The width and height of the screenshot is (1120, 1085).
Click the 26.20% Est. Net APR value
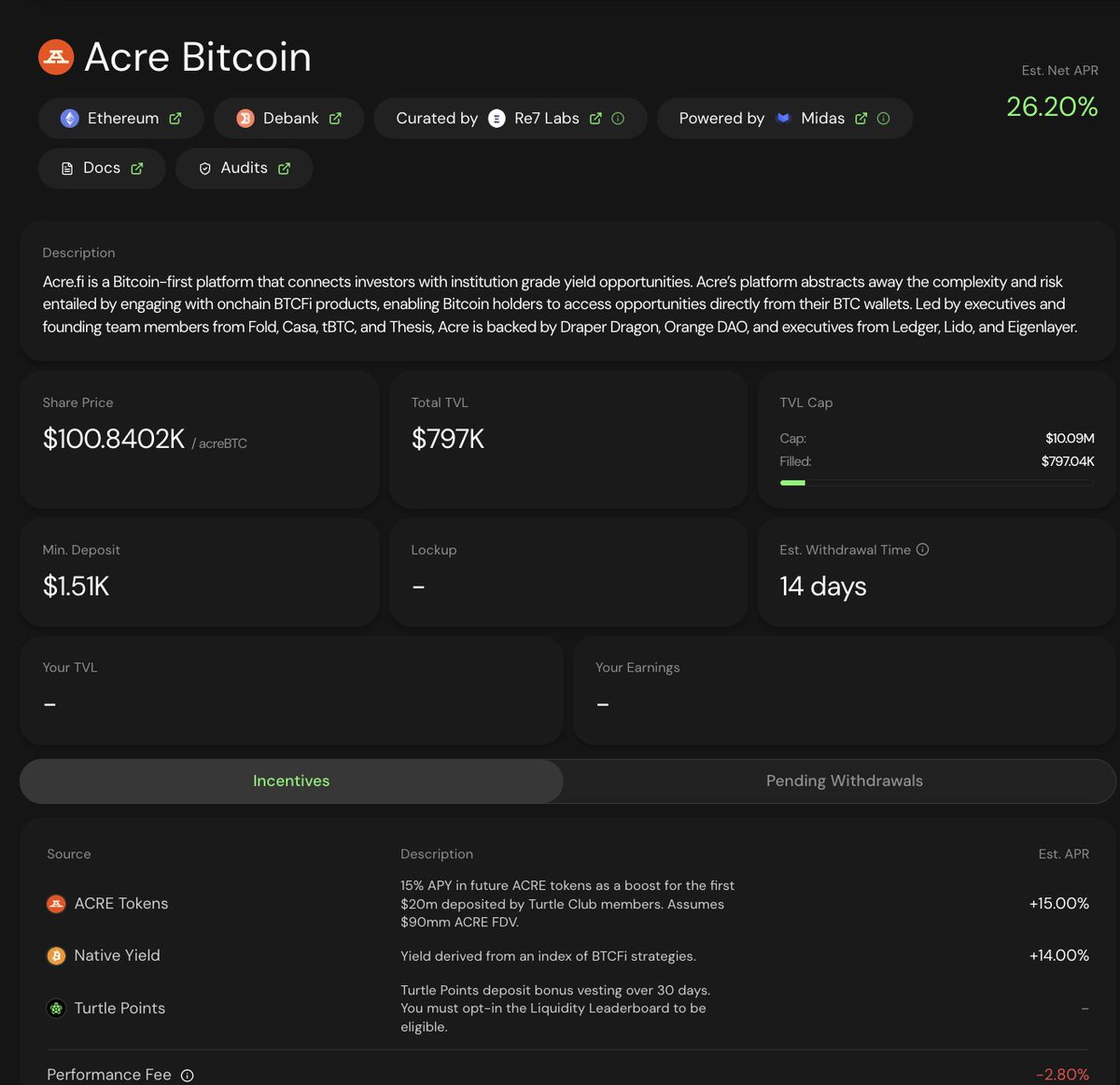pos(1052,106)
